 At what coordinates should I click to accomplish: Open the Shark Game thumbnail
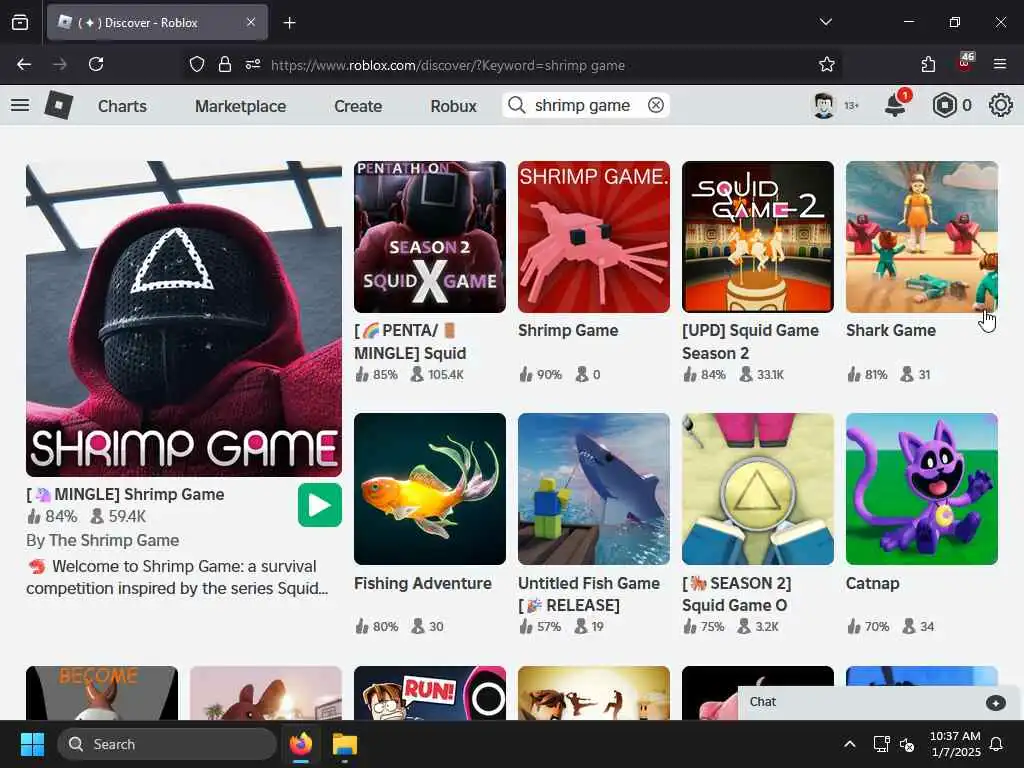pyautogui.click(x=921, y=237)
